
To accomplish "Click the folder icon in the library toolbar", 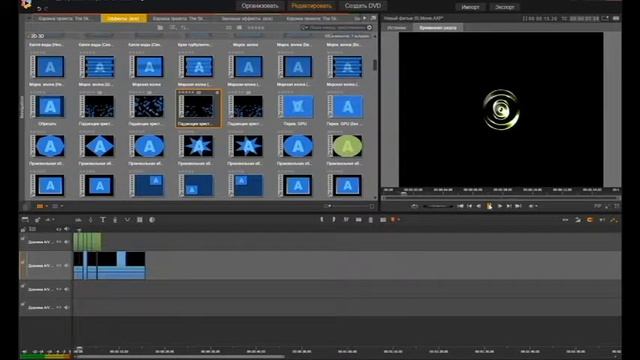I will point(160,27).
